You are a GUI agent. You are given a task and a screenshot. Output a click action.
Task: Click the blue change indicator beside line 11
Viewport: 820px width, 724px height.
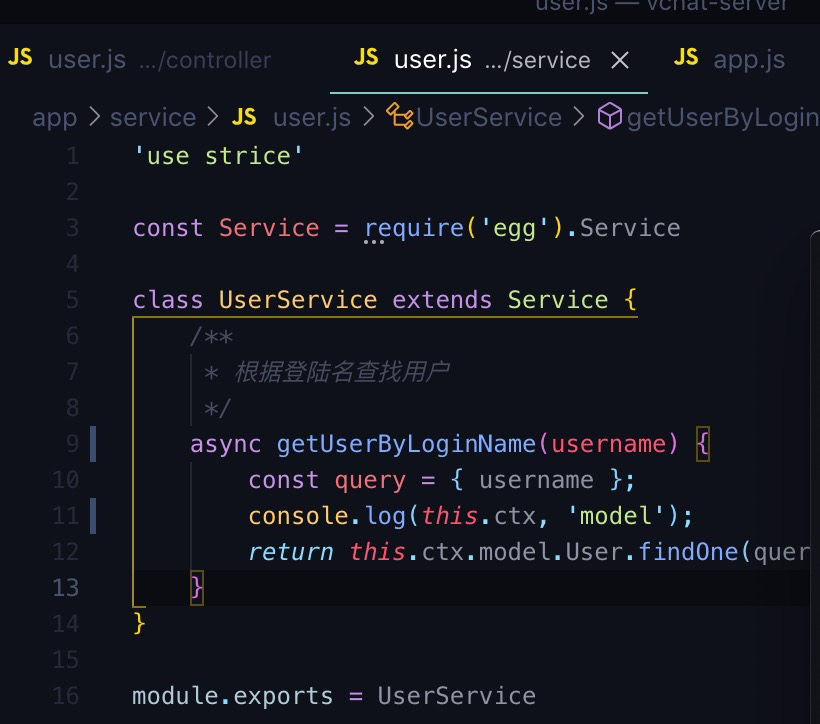point(92,515)
